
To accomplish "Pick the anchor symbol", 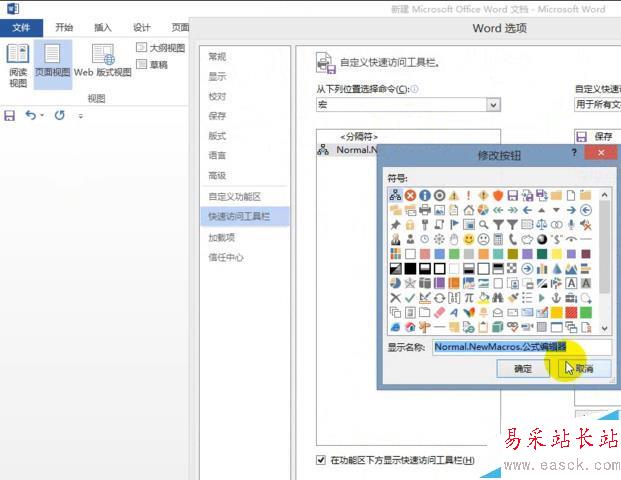I will pos(556,297).
